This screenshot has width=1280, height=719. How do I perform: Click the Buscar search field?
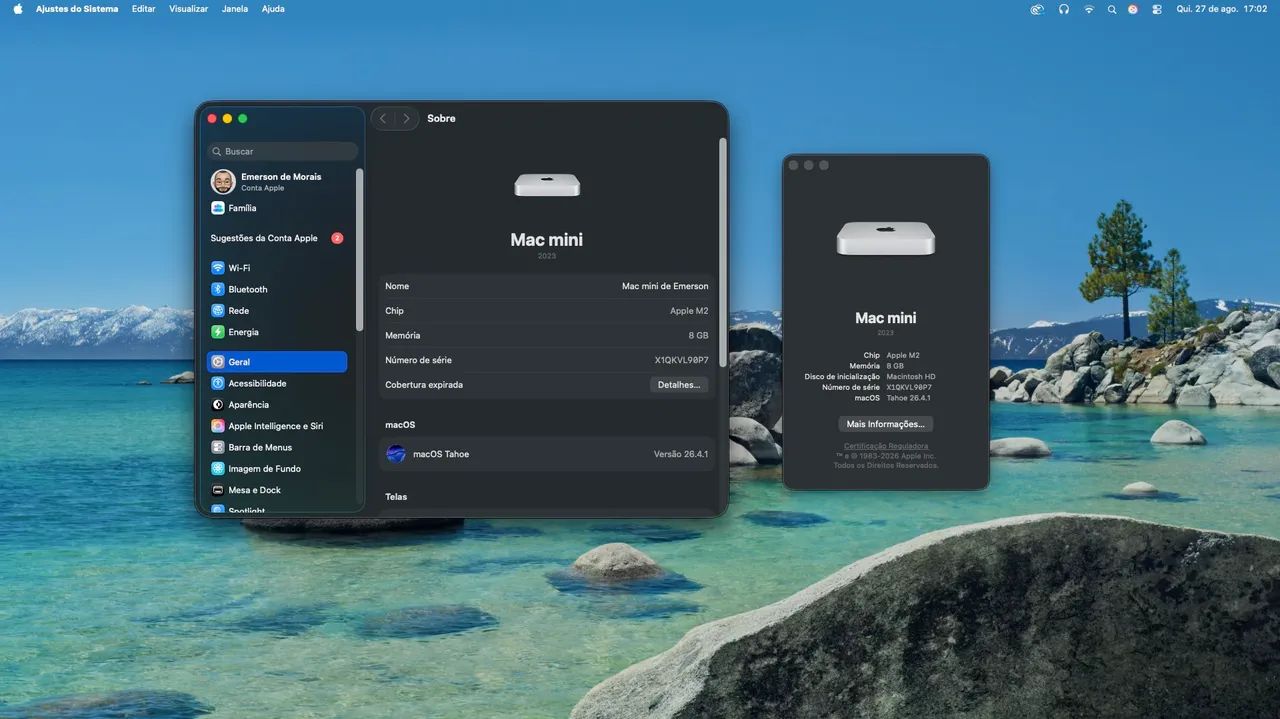pyautogui.click(x=282, y=151)
